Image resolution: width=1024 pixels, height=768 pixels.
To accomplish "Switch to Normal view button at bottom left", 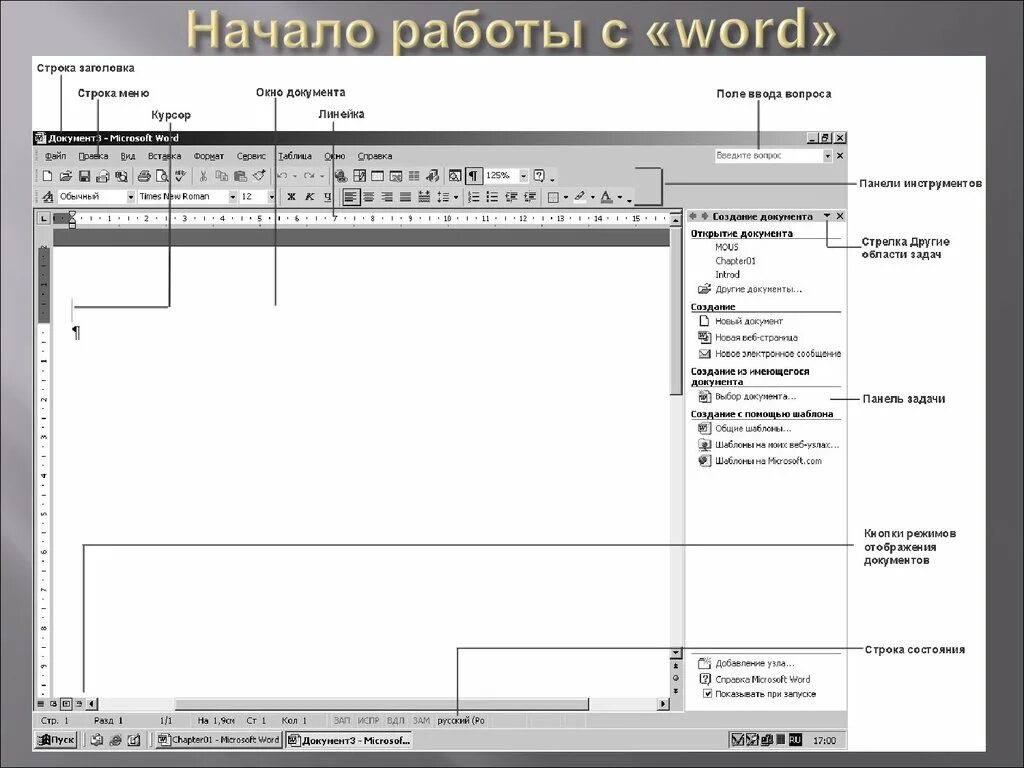I will tap(41, 704).
